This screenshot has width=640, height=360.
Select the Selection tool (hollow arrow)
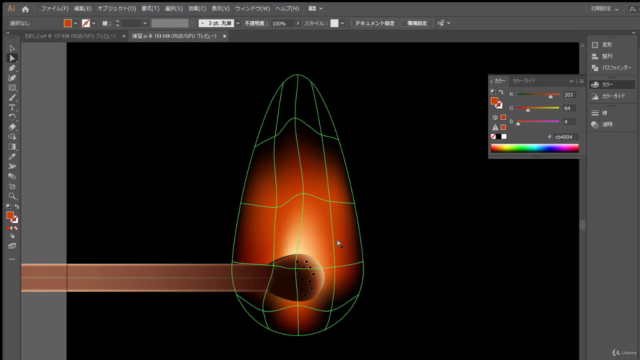click(x=12, y=48)
